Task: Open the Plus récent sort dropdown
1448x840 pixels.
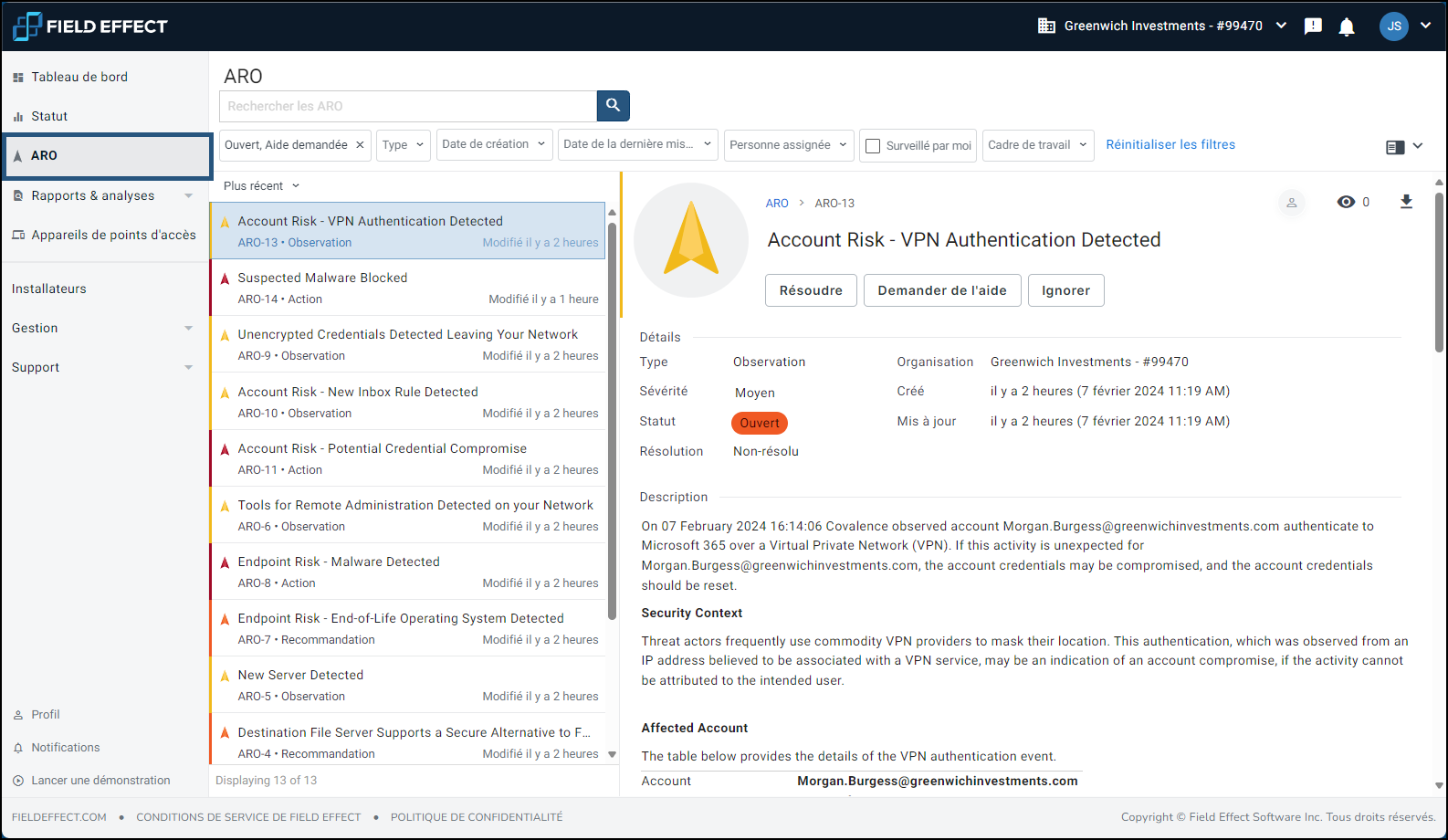Action: pyautogui.click(x=261, y=185)
